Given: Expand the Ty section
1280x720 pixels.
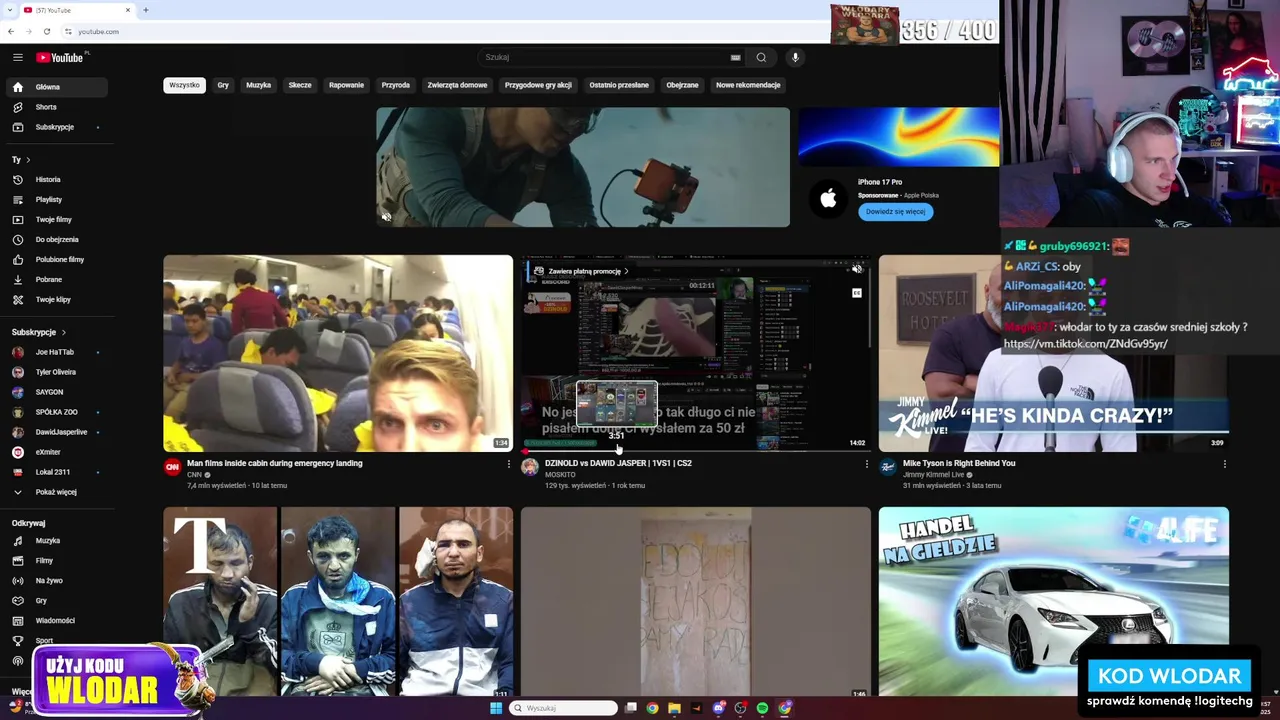Looking at the screenshot, I should [21, 160].
